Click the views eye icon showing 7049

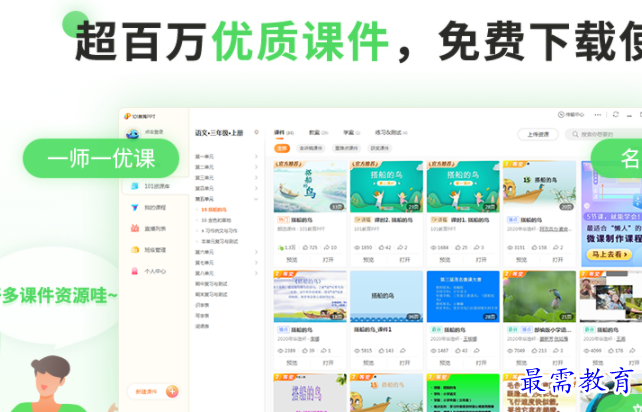(x=510, y=351)
